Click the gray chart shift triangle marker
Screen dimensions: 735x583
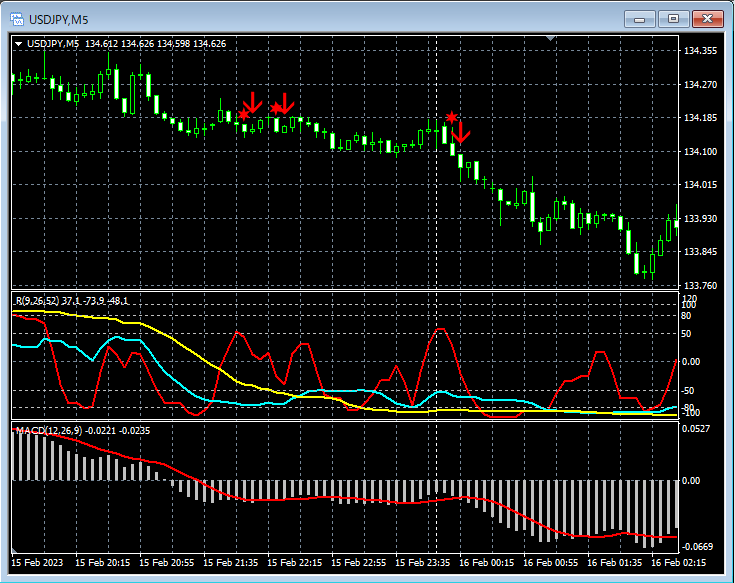point(549,39)
